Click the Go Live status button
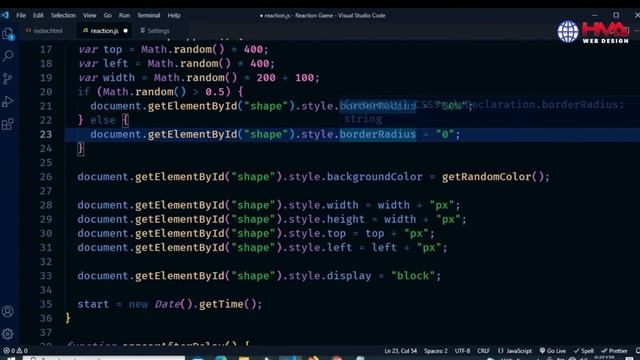 [x=553, y=351]
